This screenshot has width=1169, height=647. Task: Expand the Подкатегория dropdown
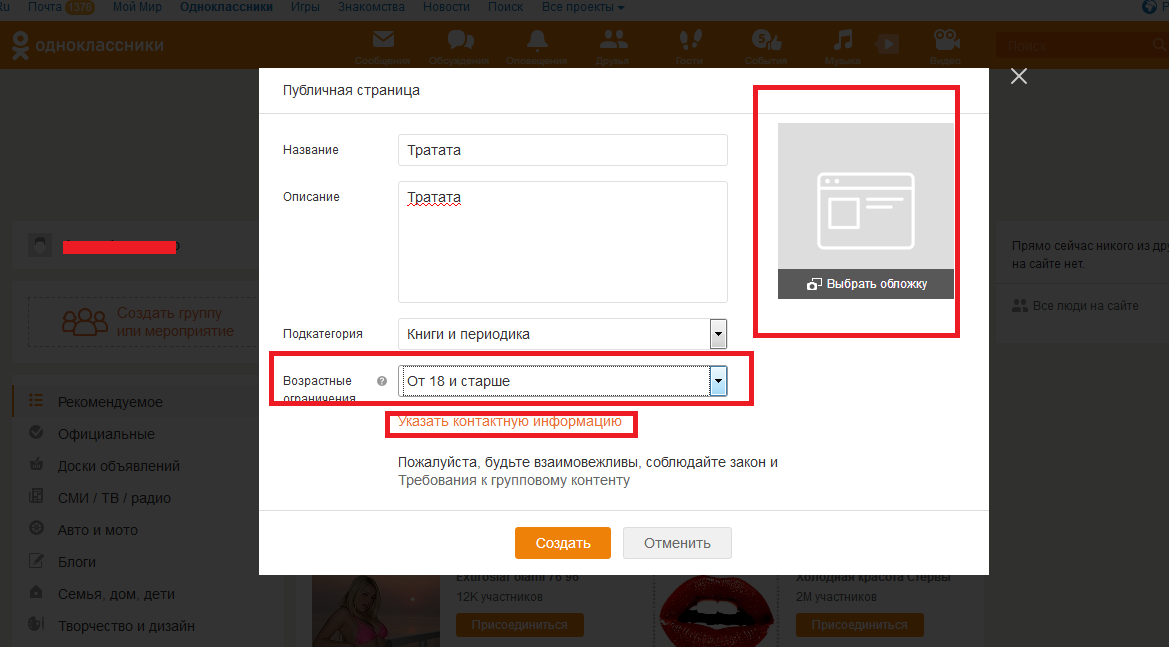(717, 334)
